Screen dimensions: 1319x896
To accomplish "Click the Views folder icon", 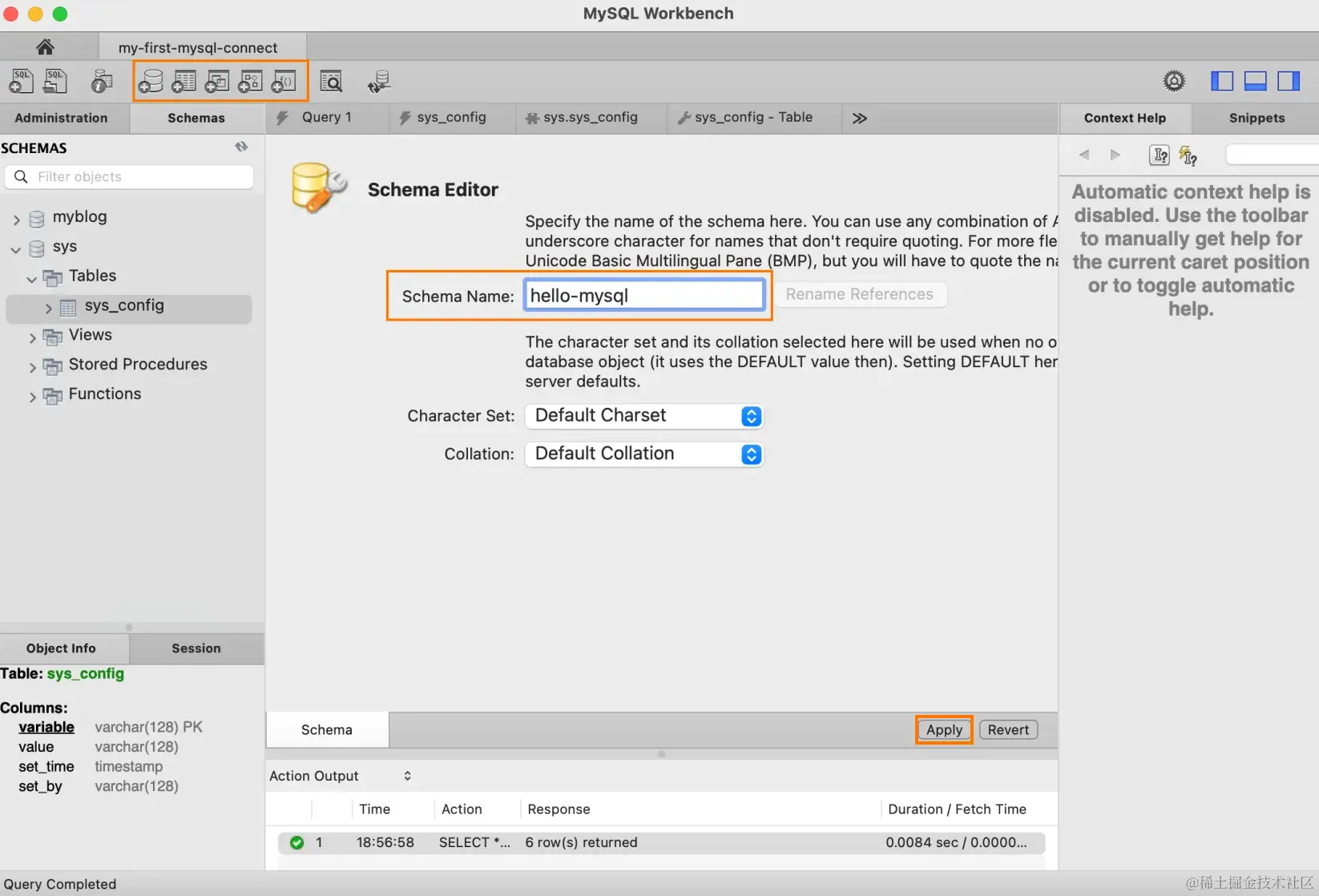I will tap(52, 336).
